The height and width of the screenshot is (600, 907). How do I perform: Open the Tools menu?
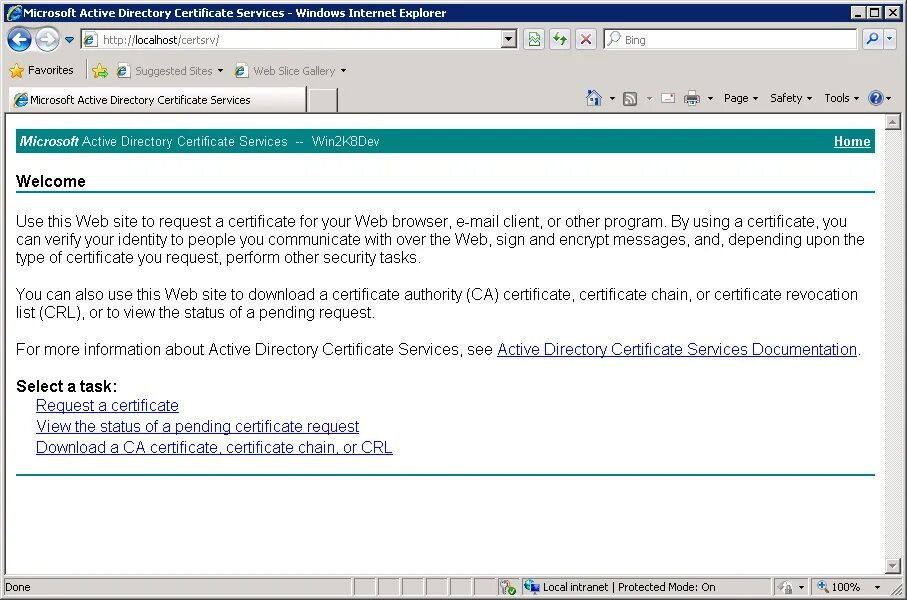pyautogui.click(x=842, y=98)
